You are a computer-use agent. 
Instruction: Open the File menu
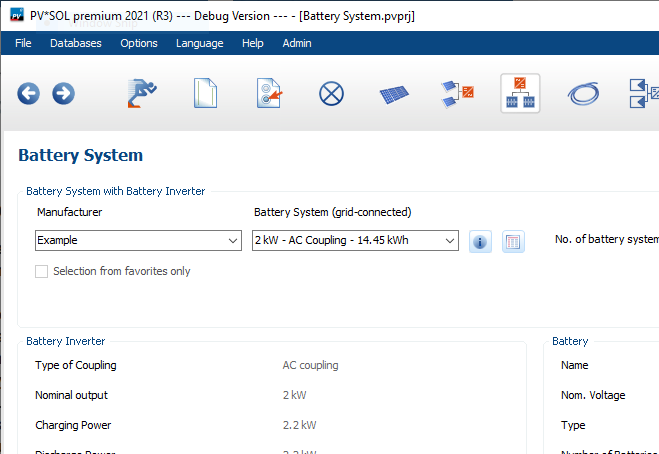tap(24, 43)
